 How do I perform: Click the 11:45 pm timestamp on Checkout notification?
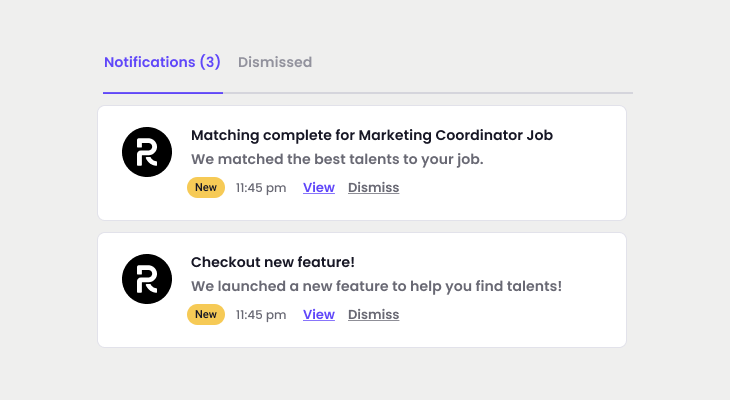(x=261, y=315)
